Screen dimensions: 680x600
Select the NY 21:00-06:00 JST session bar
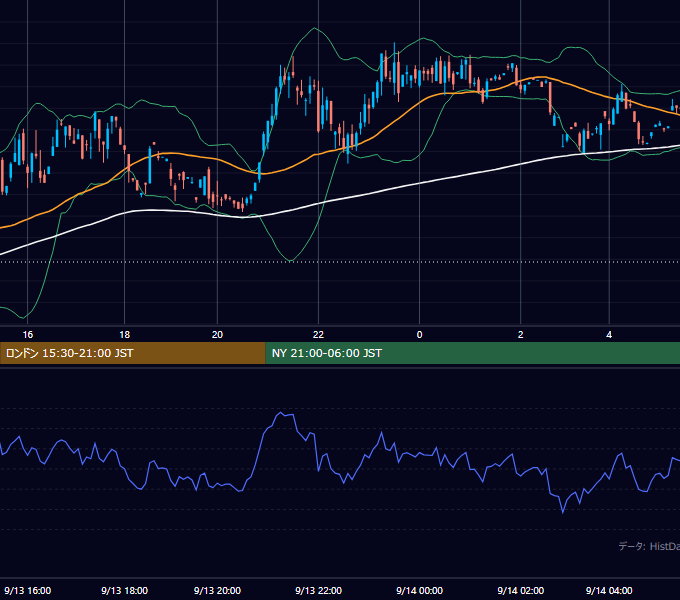tap(473, 353)
